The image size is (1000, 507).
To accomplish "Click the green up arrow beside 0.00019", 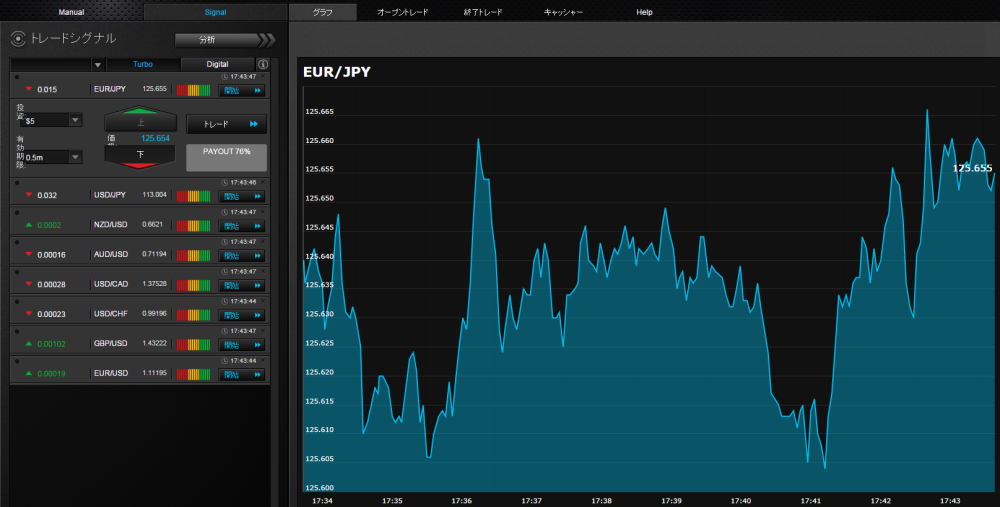I will click(29, 373).
